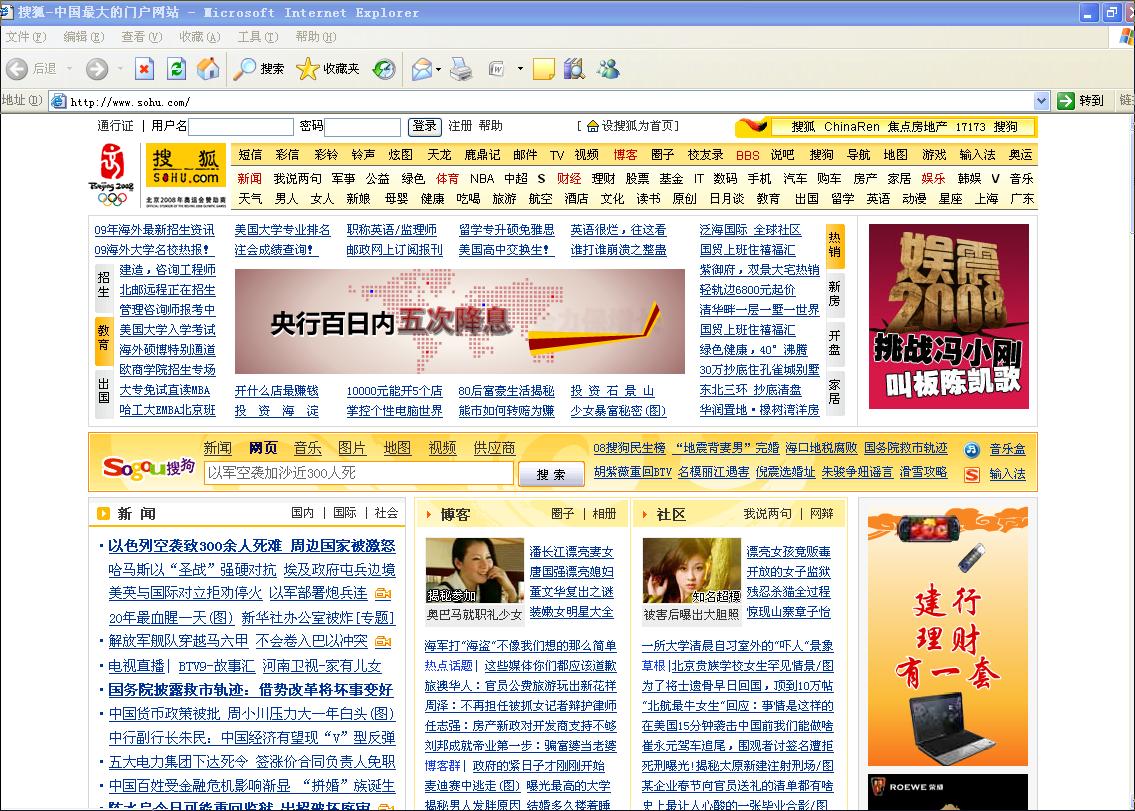Click the Sogou 搜狗 logo
This screenshot has width=1135, height=811.
(x=148, y=468)
